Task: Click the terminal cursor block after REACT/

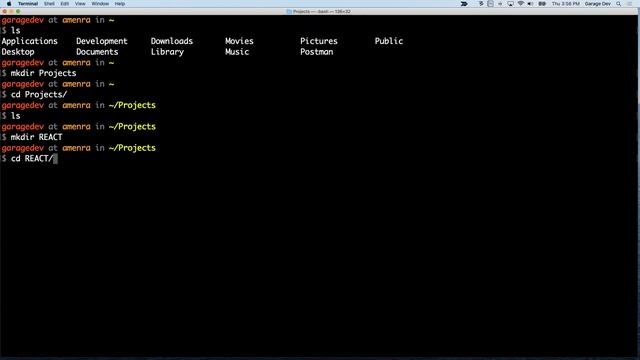Action: click(56, 158)
